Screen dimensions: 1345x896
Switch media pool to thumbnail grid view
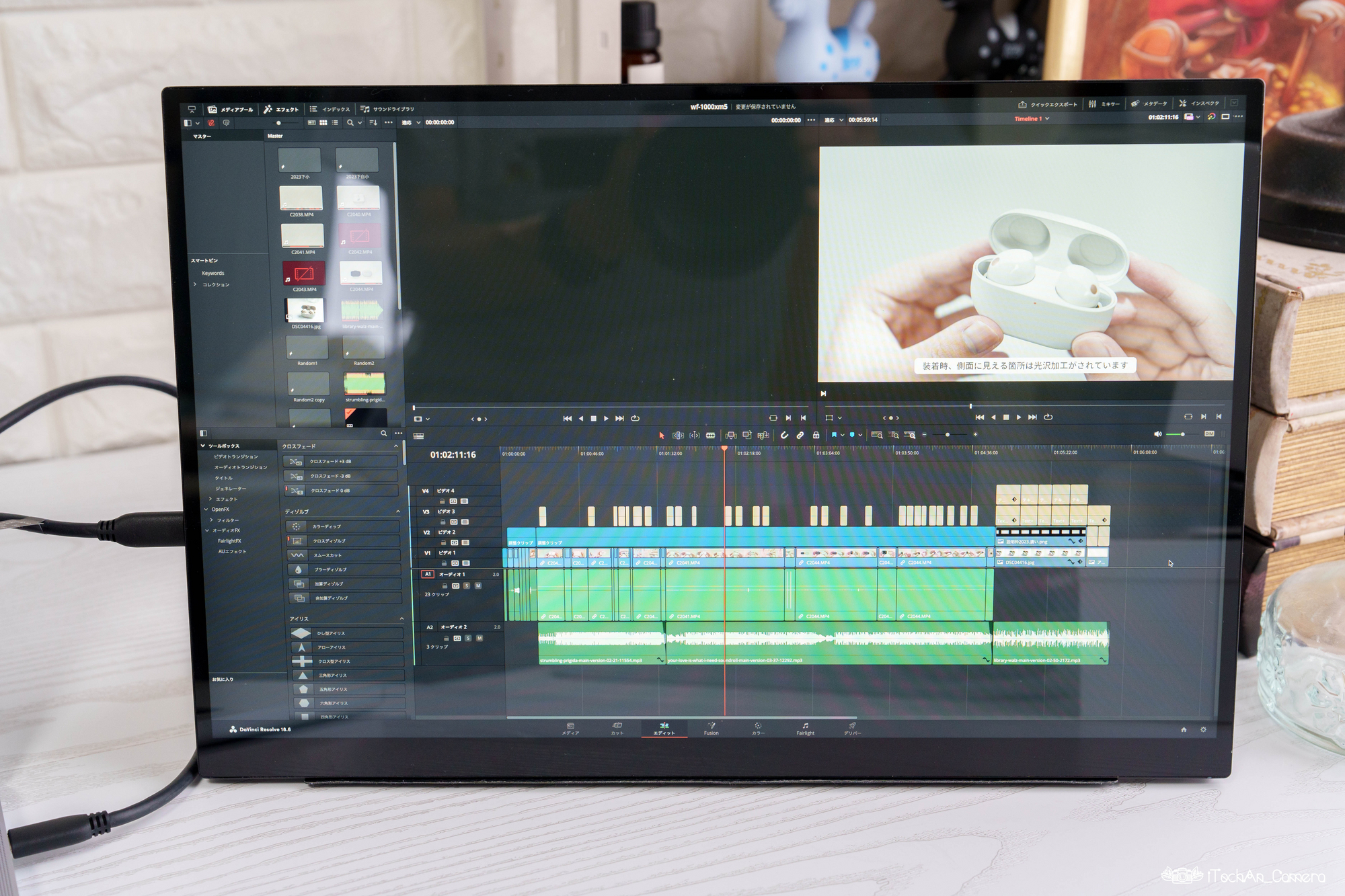pos(323,122)
